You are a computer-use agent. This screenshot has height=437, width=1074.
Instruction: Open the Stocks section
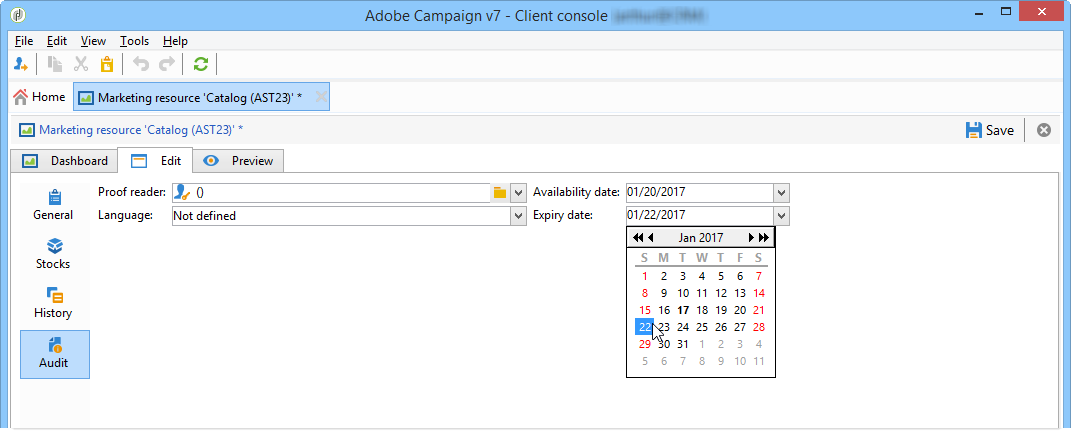pyautogui.click(x=53, y=254)
